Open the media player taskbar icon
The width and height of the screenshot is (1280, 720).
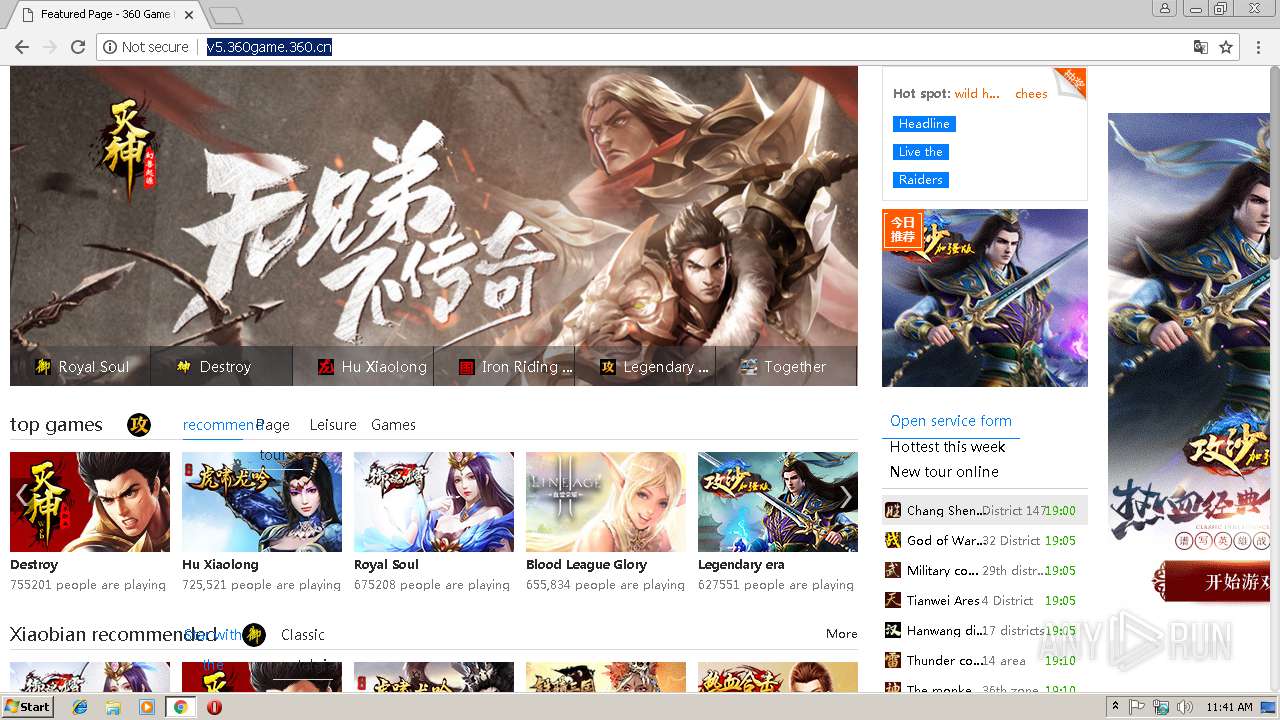point(147,707)
